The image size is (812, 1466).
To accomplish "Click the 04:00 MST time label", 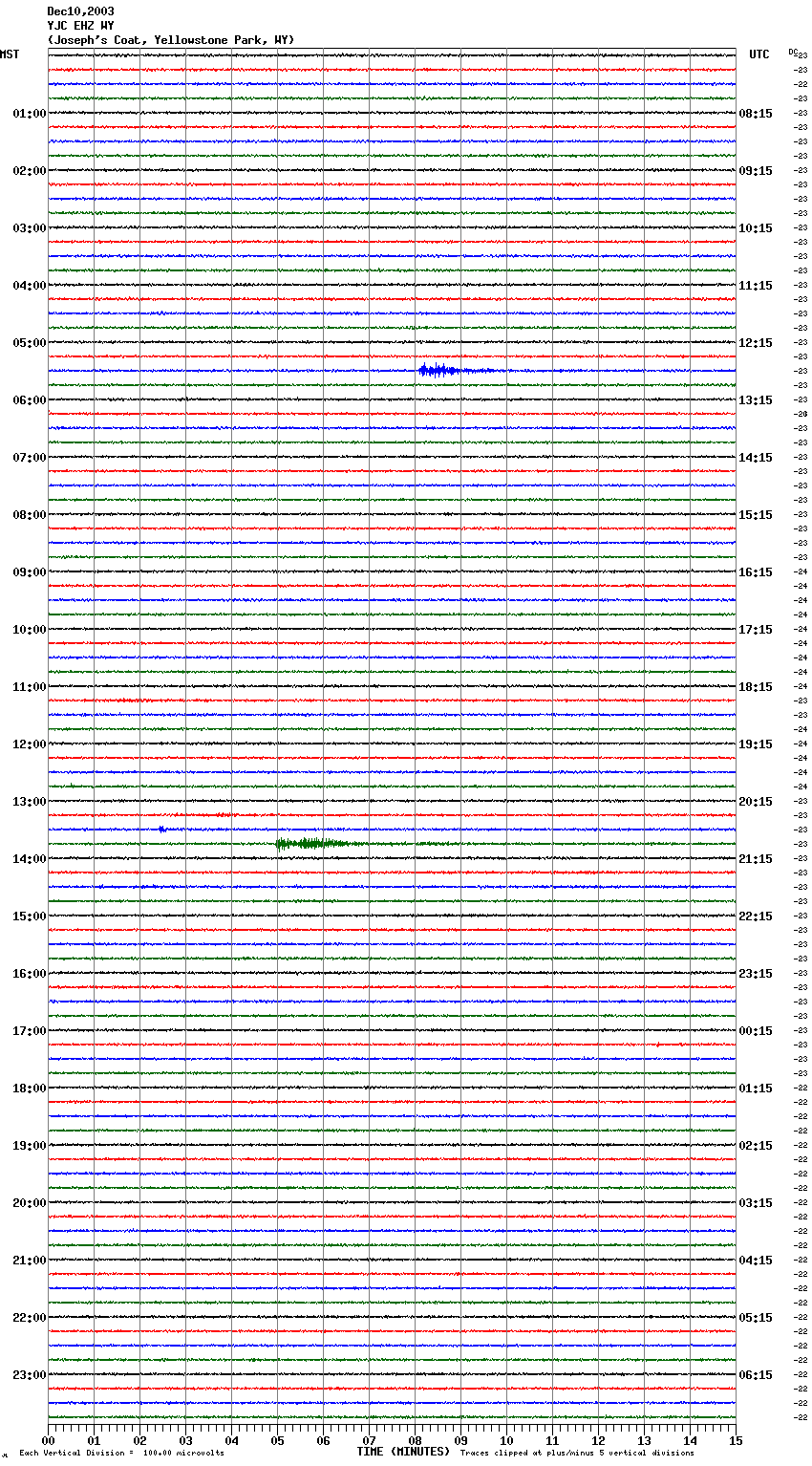I will [30, 286].
